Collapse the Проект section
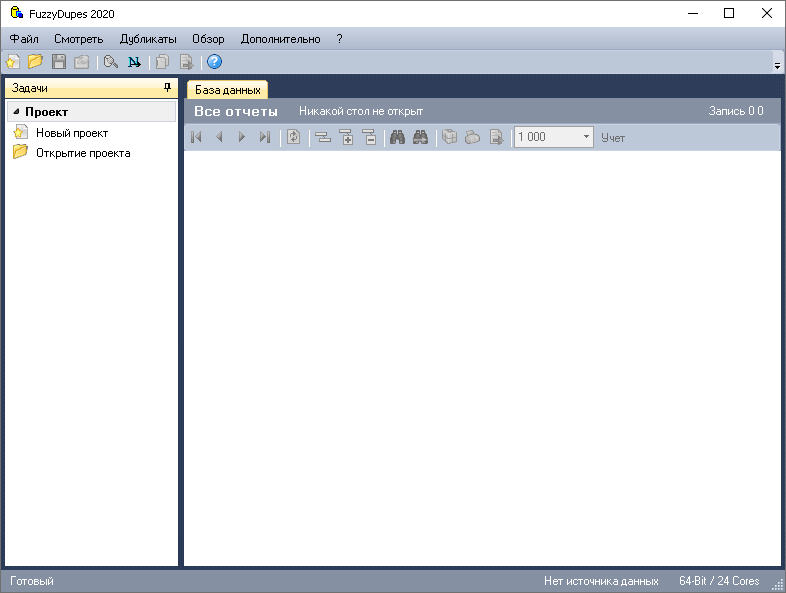The image size is (786, 593). coord(16,112)
